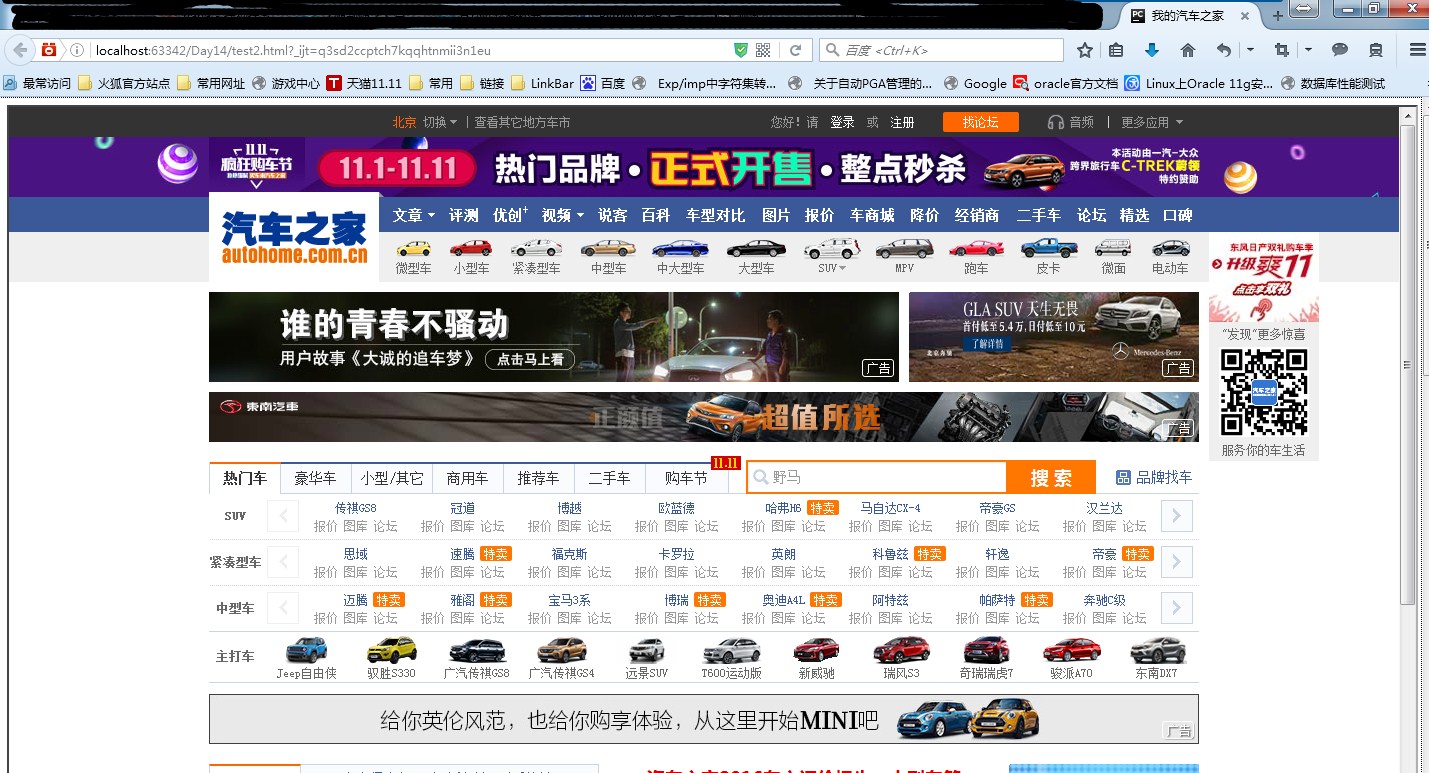Click the 紧凑型车 car icon

click(x=536, y=248)
